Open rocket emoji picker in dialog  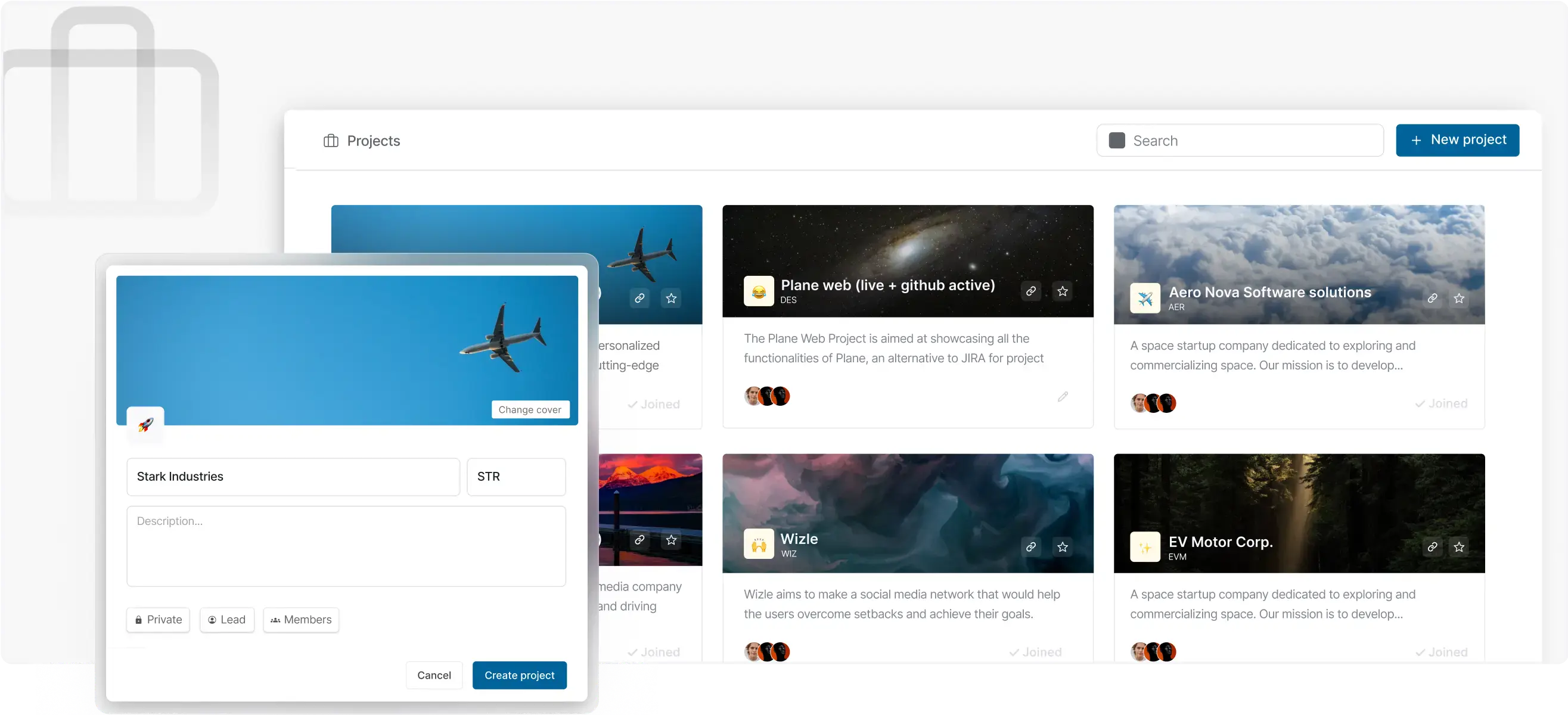pos(145,424)
